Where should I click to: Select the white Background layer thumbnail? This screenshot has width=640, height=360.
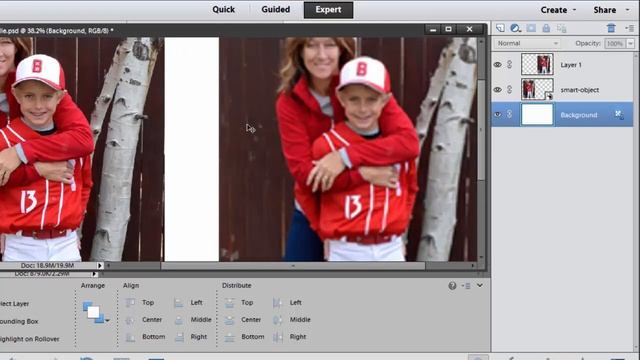click(537, 114)
